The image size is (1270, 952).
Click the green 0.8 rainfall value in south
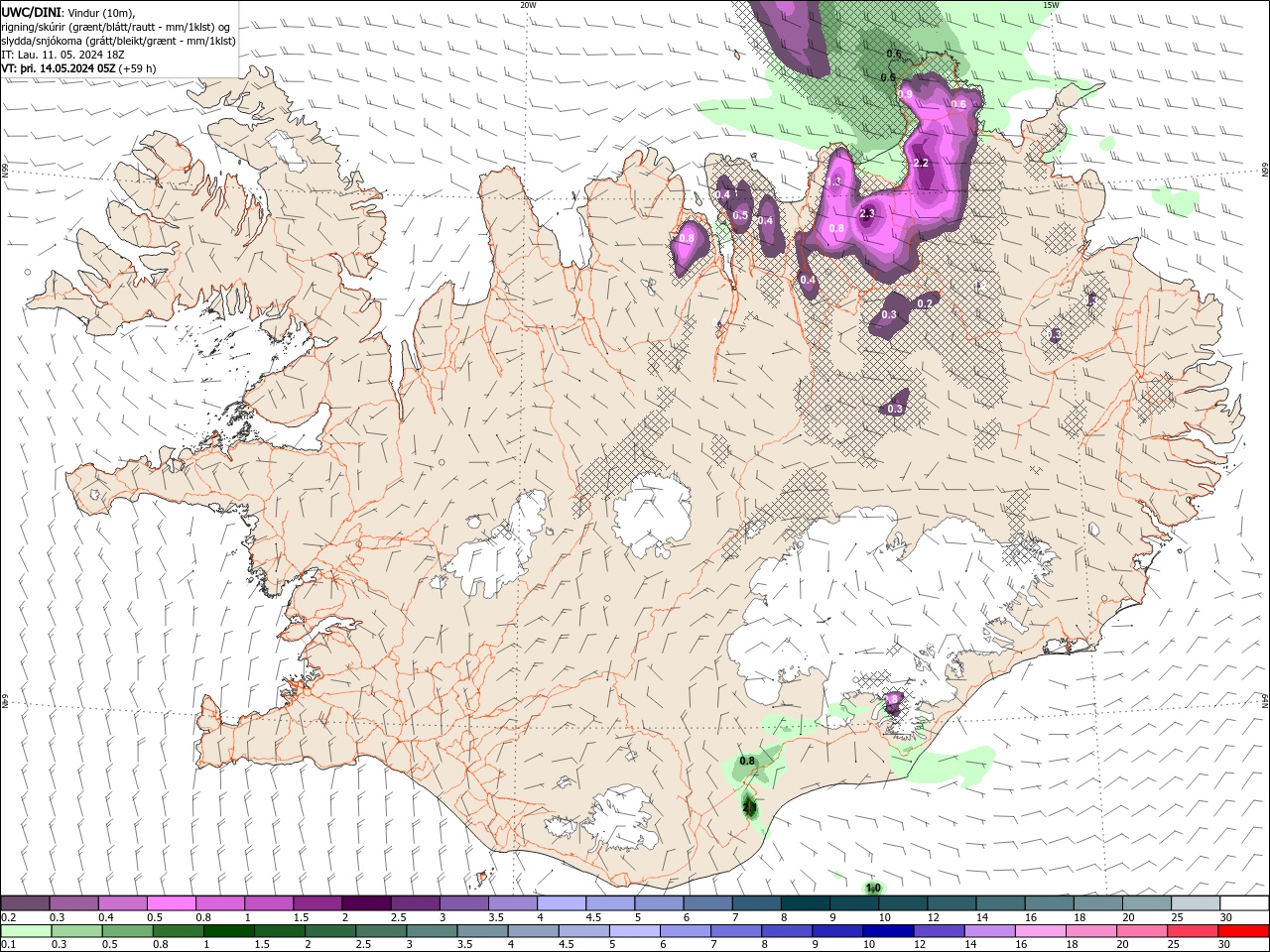747,761
